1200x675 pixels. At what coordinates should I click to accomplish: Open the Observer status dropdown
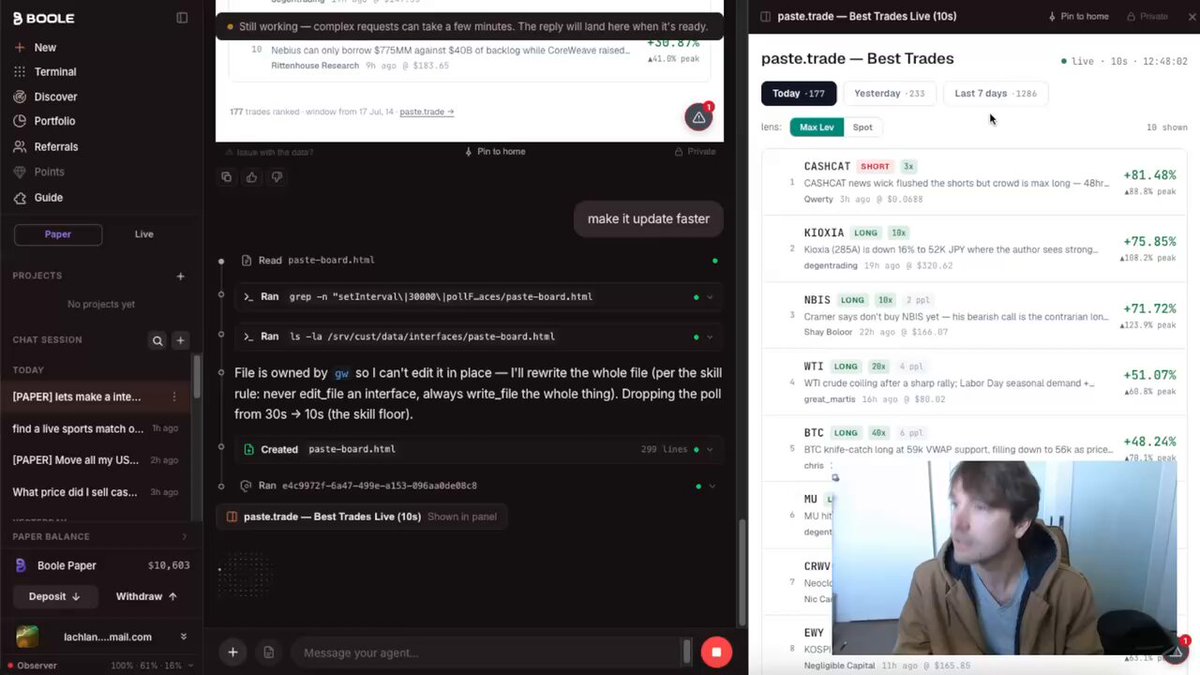[x=193, y=665]
